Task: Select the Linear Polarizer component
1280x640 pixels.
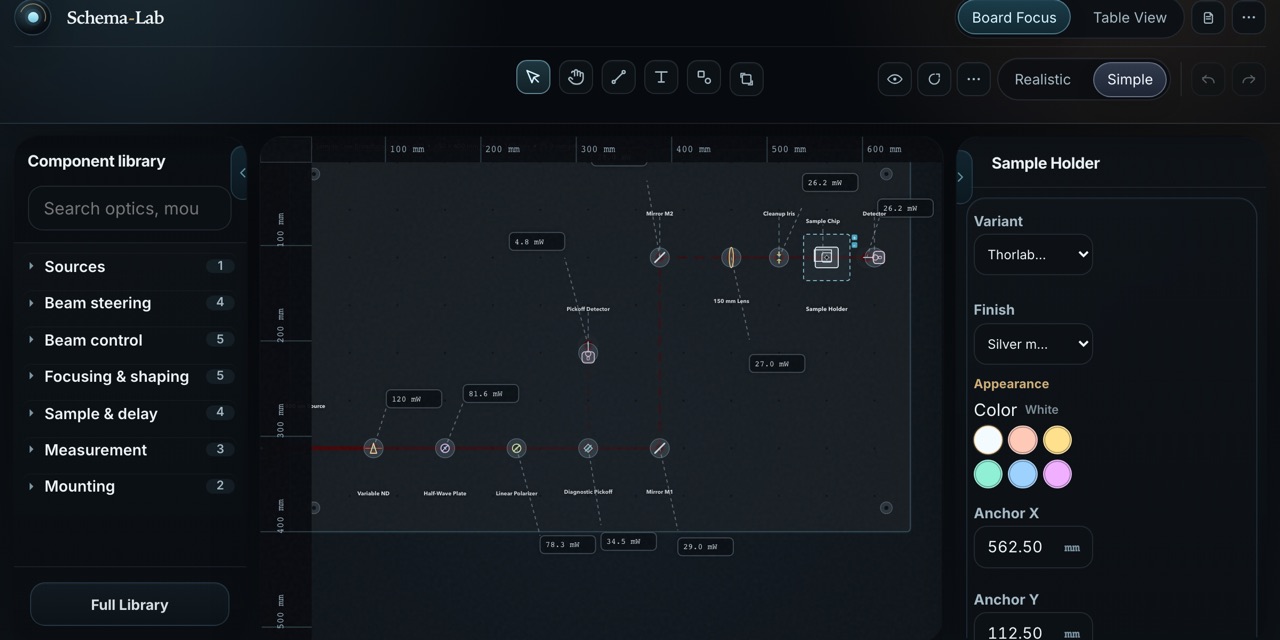Action: (516, 448)
